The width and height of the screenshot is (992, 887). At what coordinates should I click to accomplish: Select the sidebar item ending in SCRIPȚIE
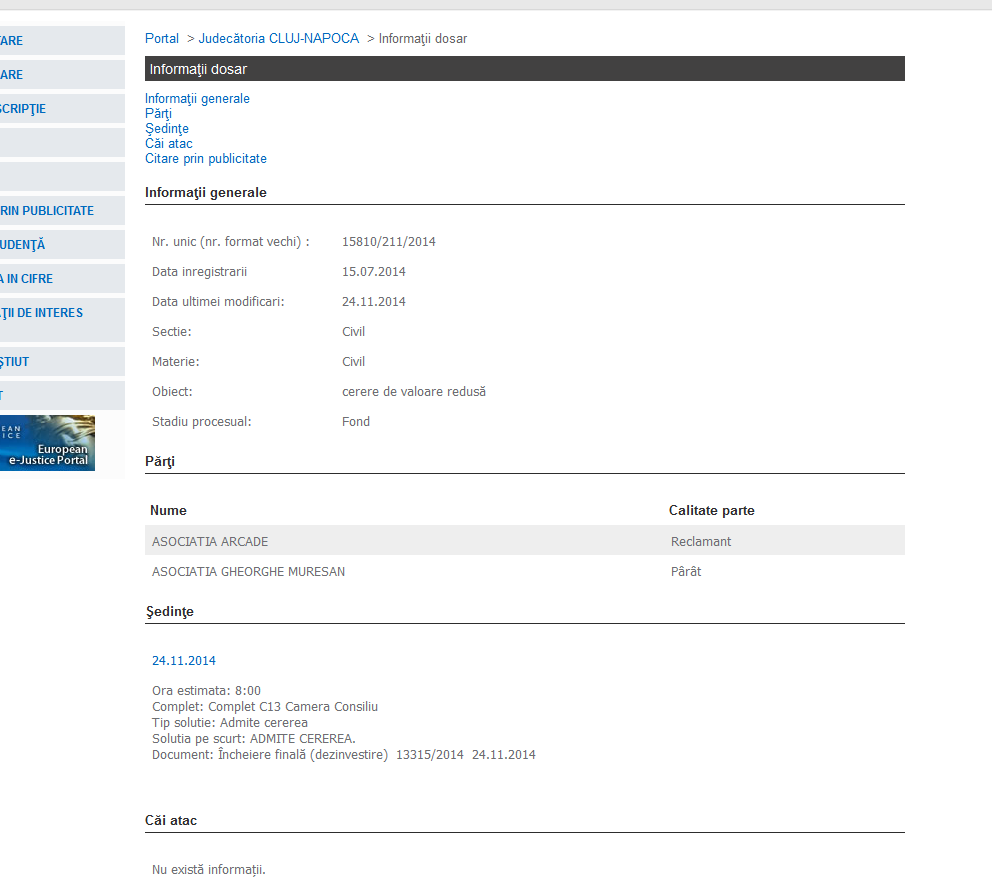point(24,109)
